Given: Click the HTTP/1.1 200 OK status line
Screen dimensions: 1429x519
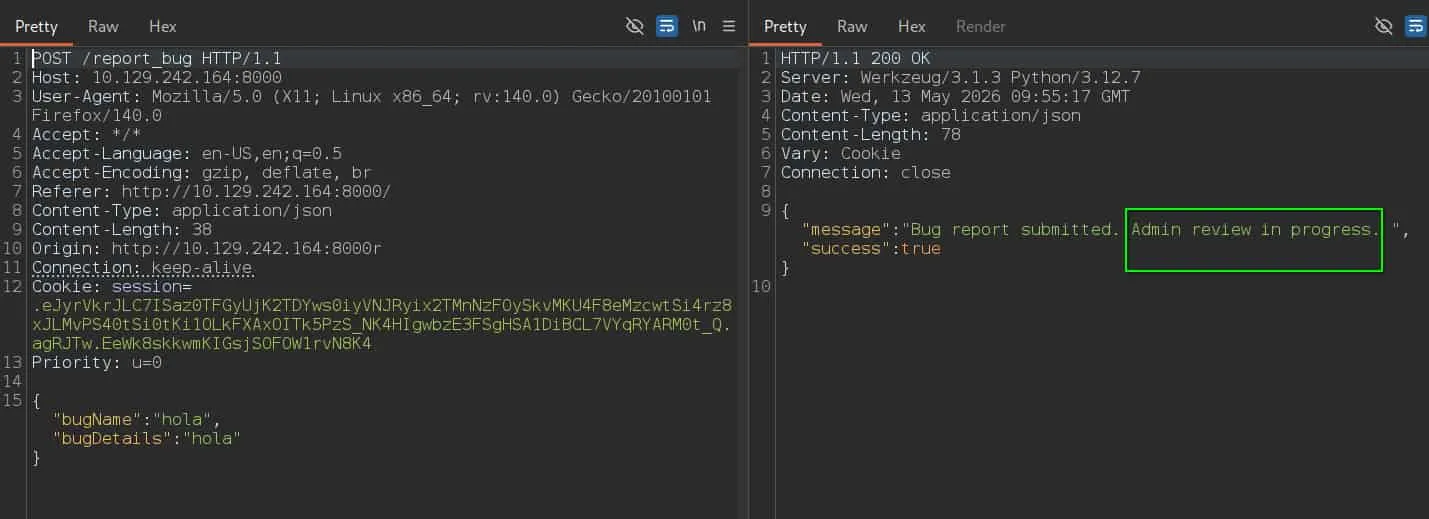Looking at the screenshot, I should [x=856, y=59].
